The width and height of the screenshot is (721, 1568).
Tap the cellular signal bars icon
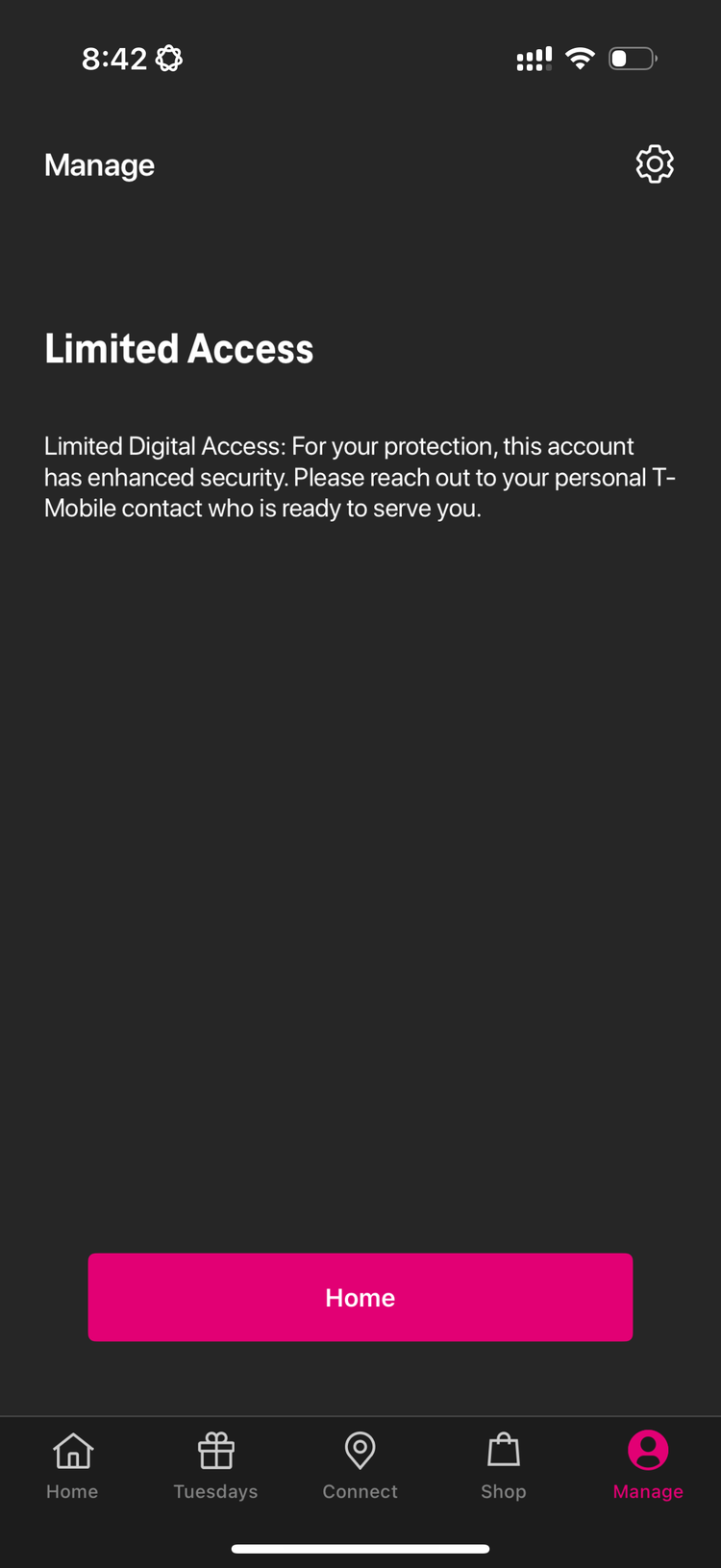tap(535, 59)
